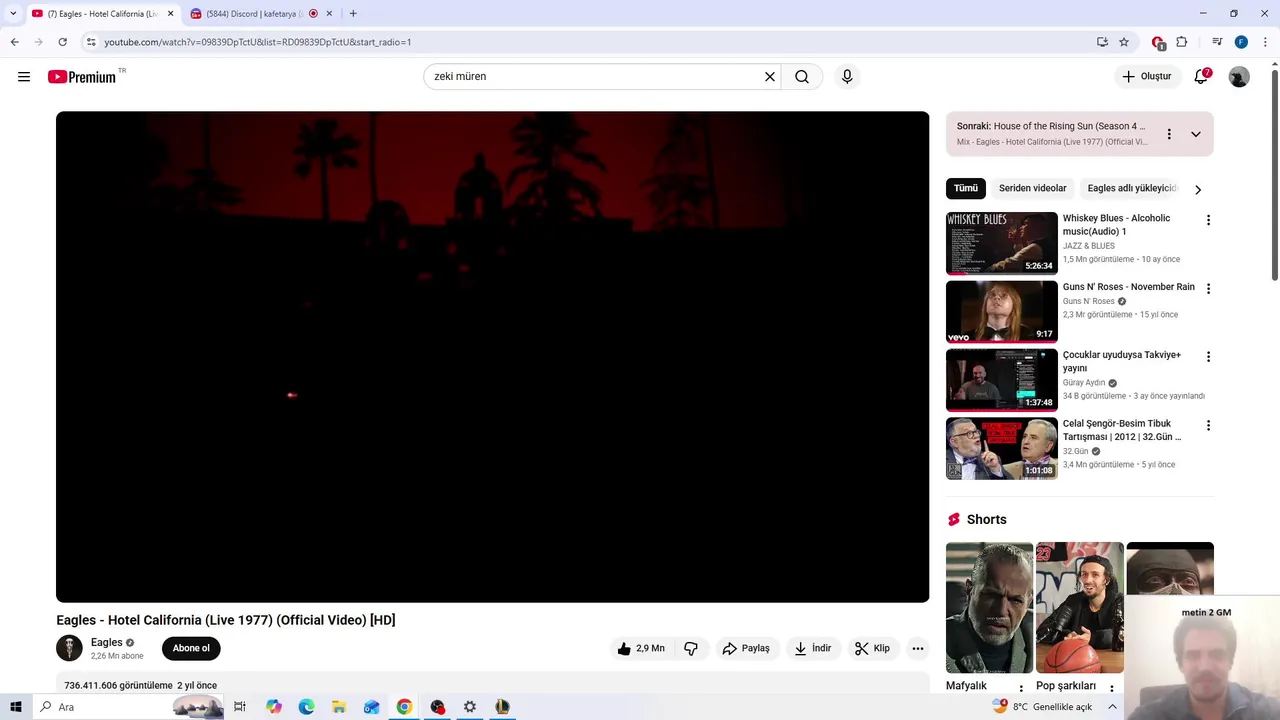This screenshot has height=720, width=1280.
Task: Open the Eagles channel avatar
Action: pyautogui.click(x=69, y=648)
